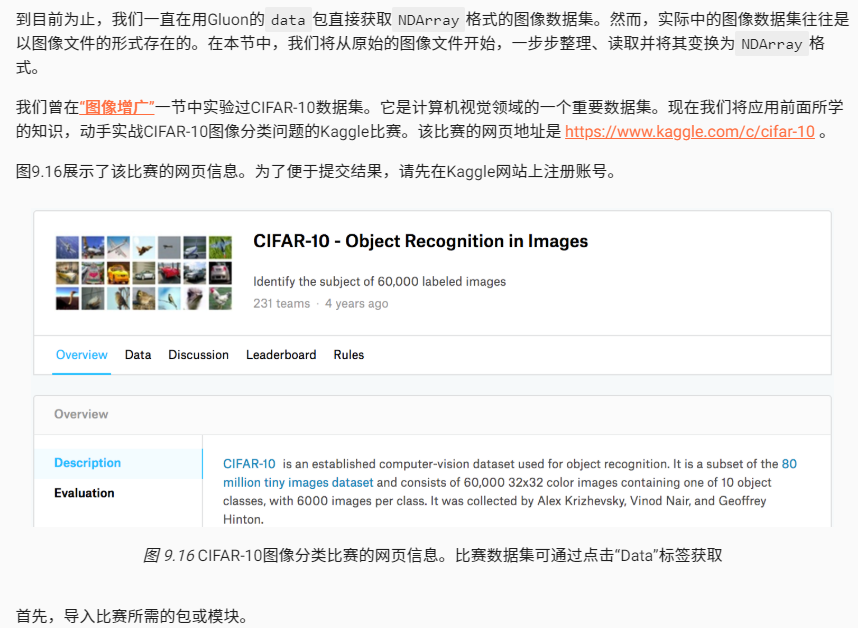Open the Discussion tab
The height and width of the screenshot is (628, 858).
pos(198,354)
